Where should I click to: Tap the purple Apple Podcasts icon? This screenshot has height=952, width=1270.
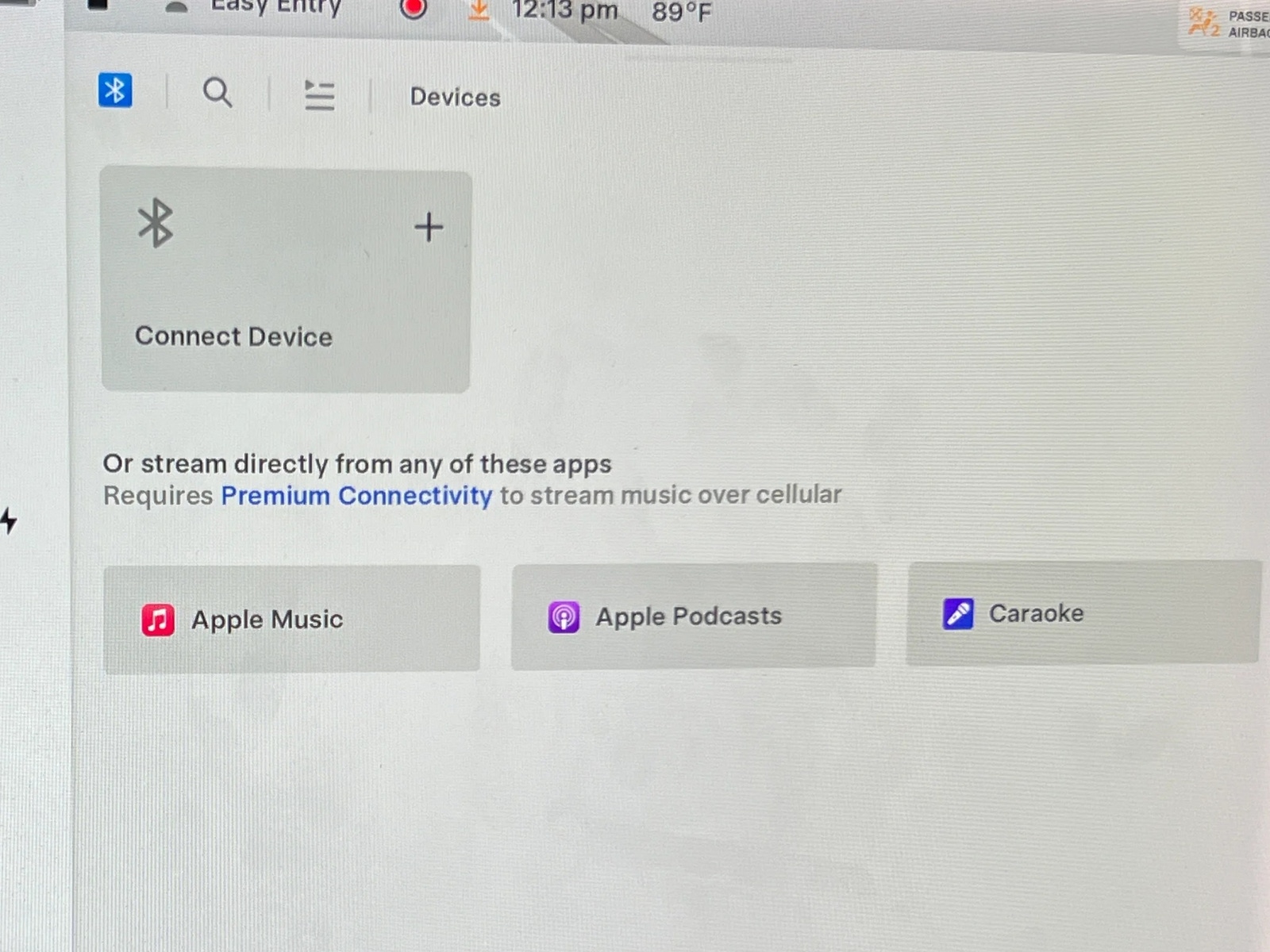click(x=564, y=616)
